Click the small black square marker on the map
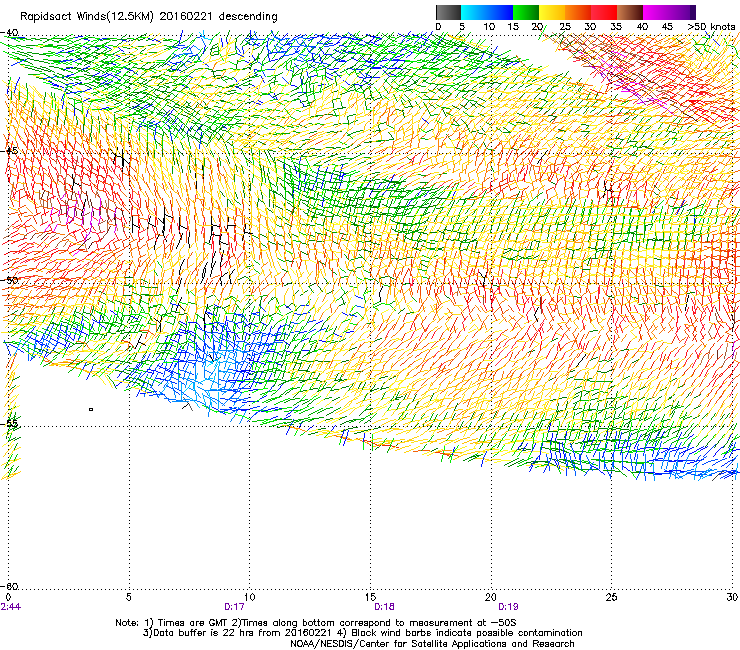The height and width of the screenshot is (650, 740). pyautogui.click(x=91, y=409)
